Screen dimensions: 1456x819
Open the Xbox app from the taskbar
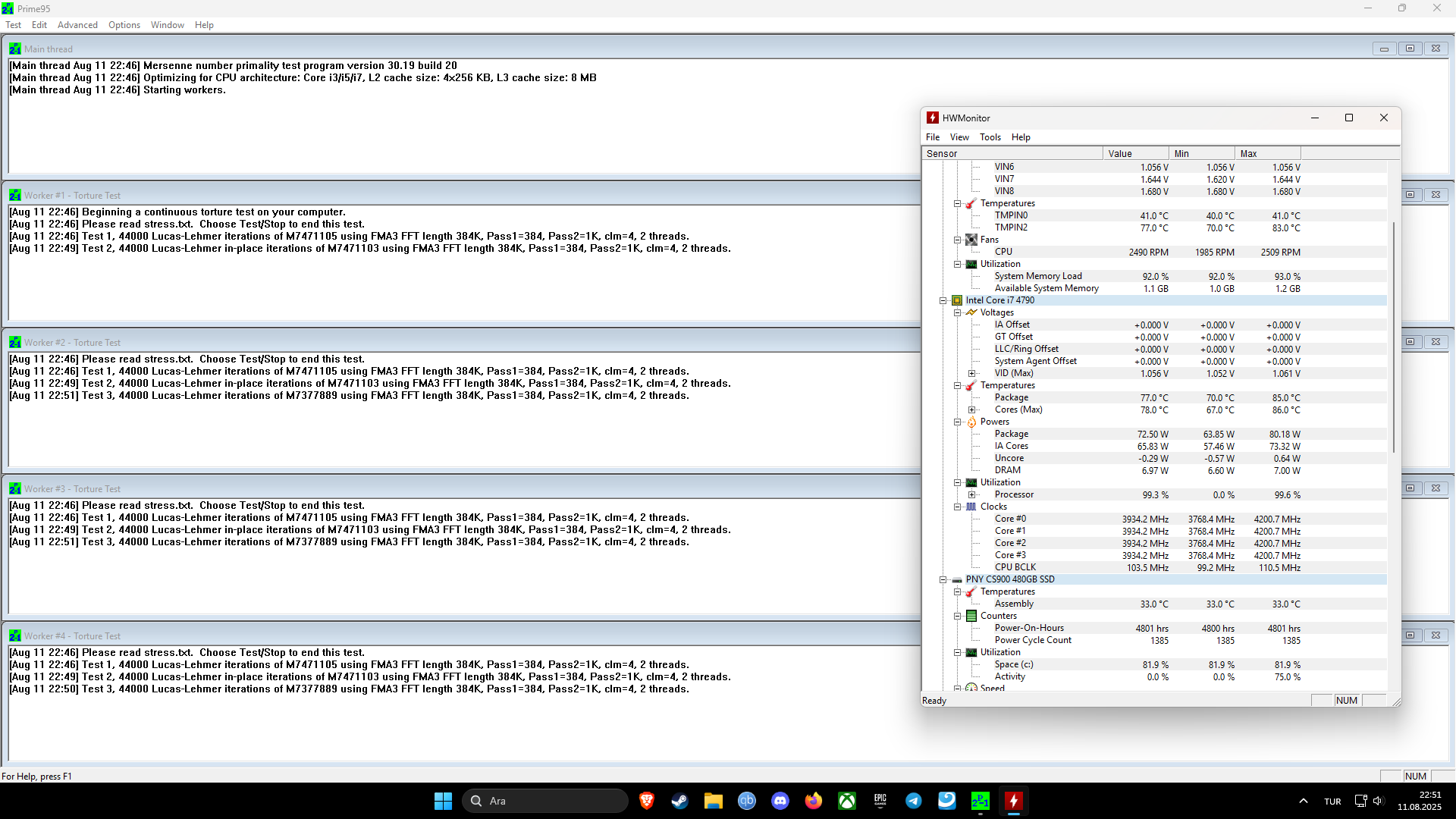coord(847,801)
